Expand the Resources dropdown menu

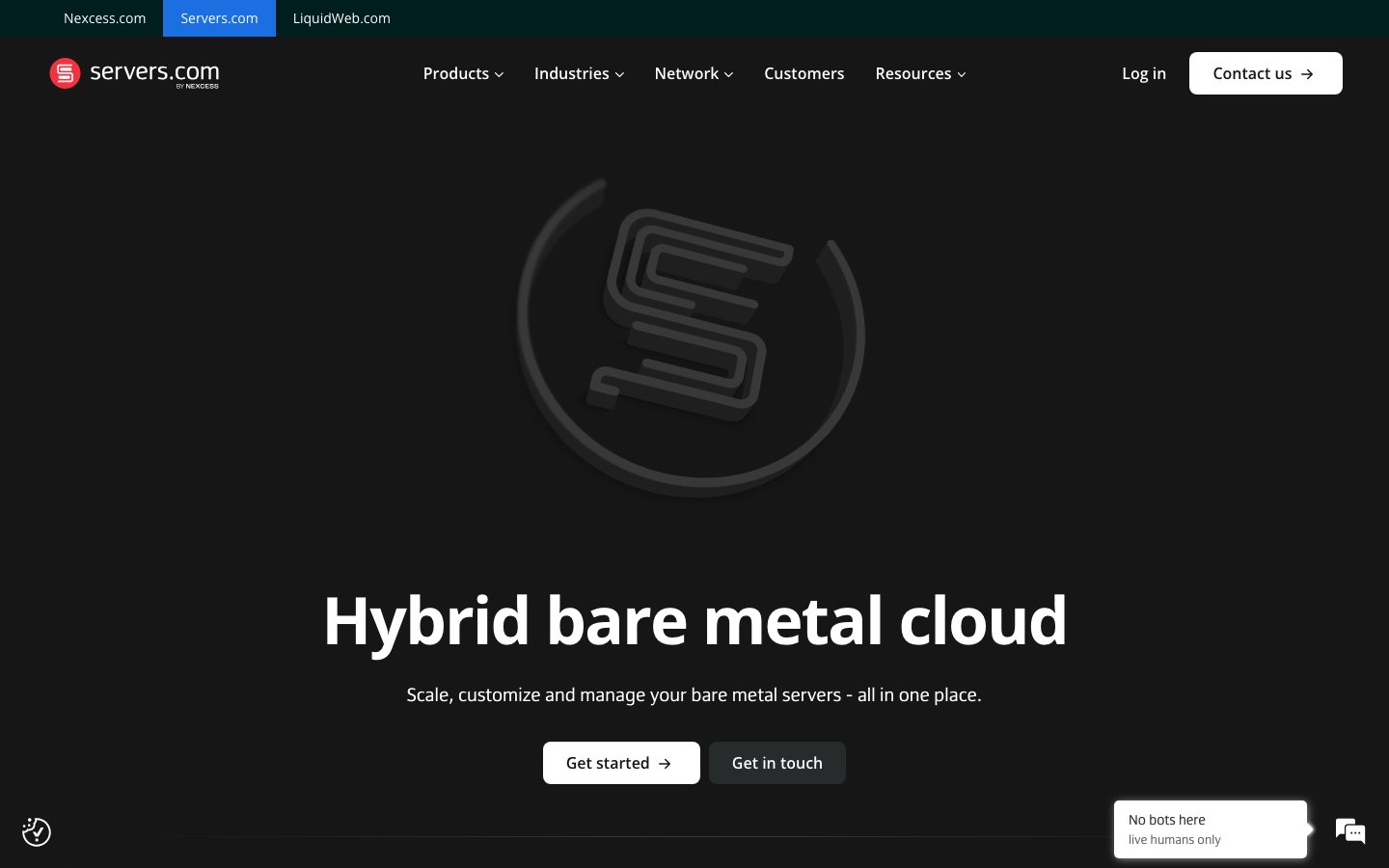[x=920, y=73]
